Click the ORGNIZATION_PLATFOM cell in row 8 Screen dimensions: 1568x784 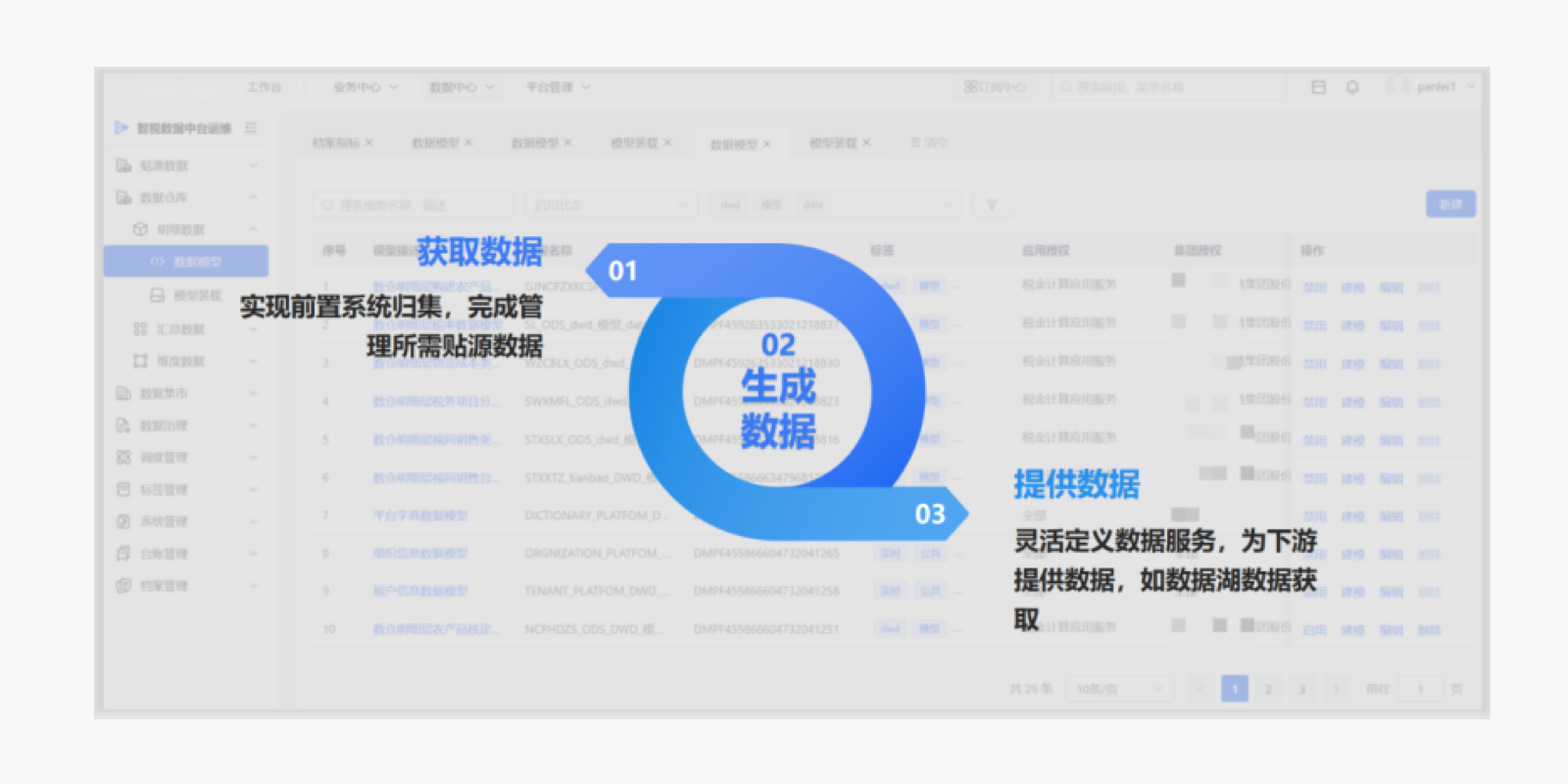pos(597,554)
